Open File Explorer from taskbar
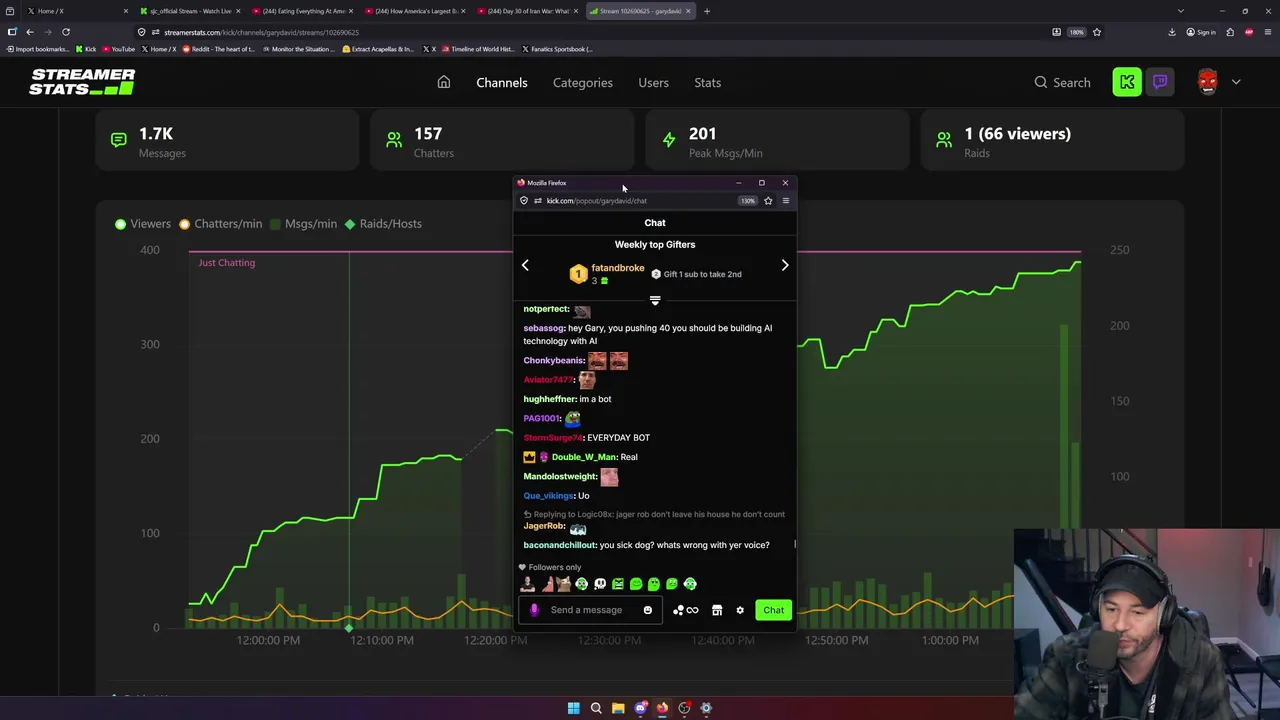The height and width of the screenshot is (720, 1280). [x=618, y=708]
